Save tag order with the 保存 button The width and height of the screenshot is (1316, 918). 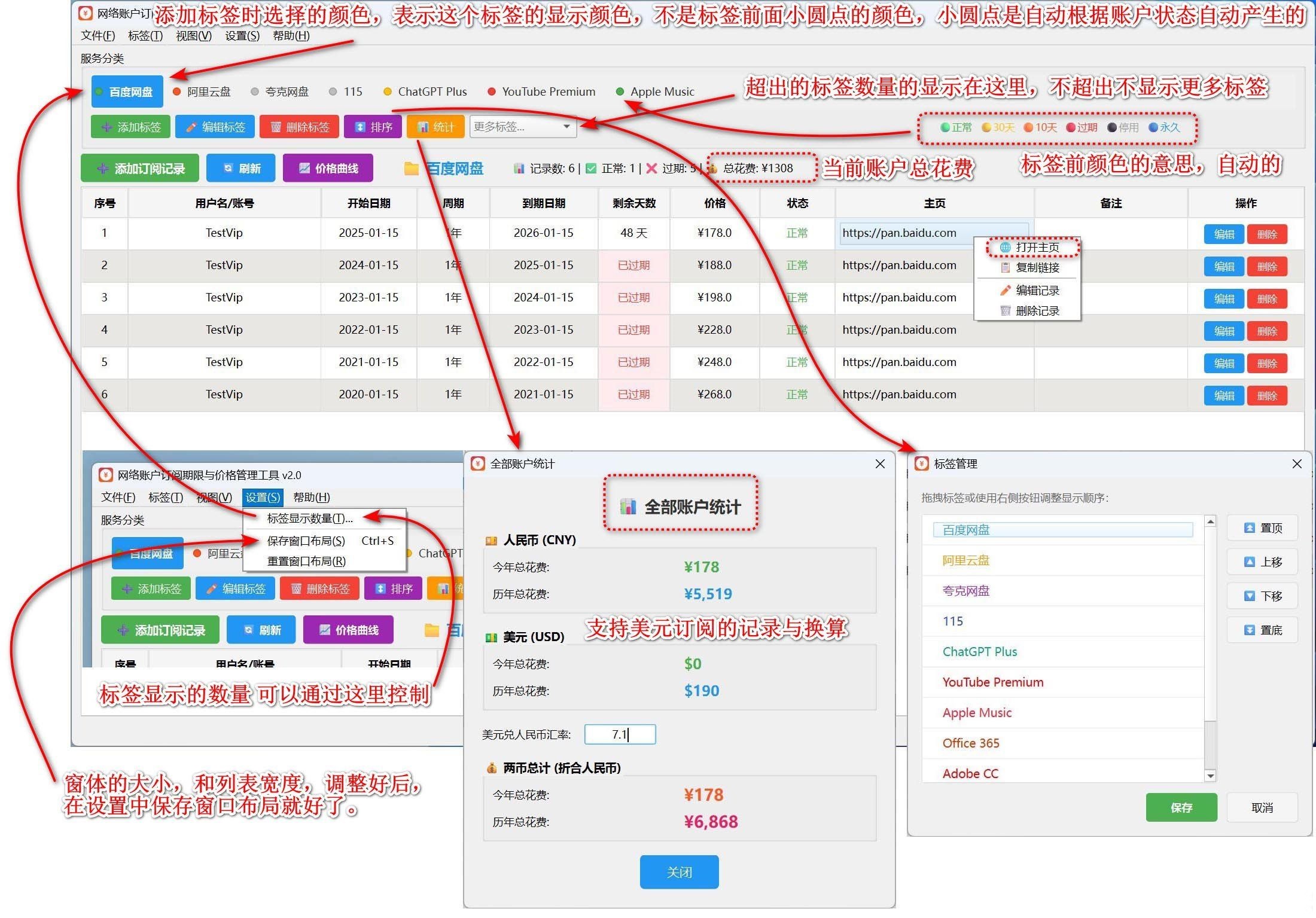coord(1181,807)
